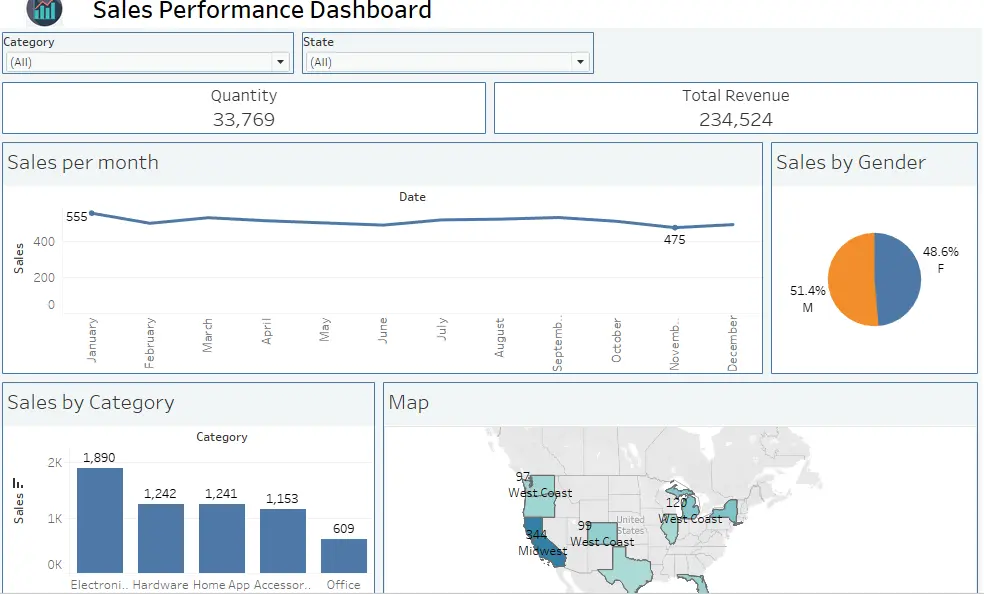Click the 51.4% M pie label

(x=808, y=299)
